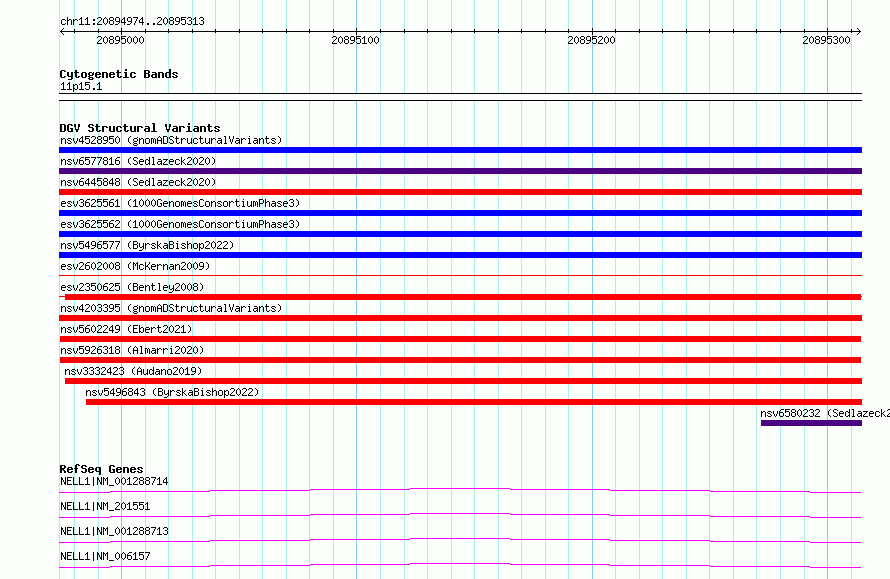Click the blue bar for nsv4528950
The image size is (890, 579).
click(x=460, y=150)
